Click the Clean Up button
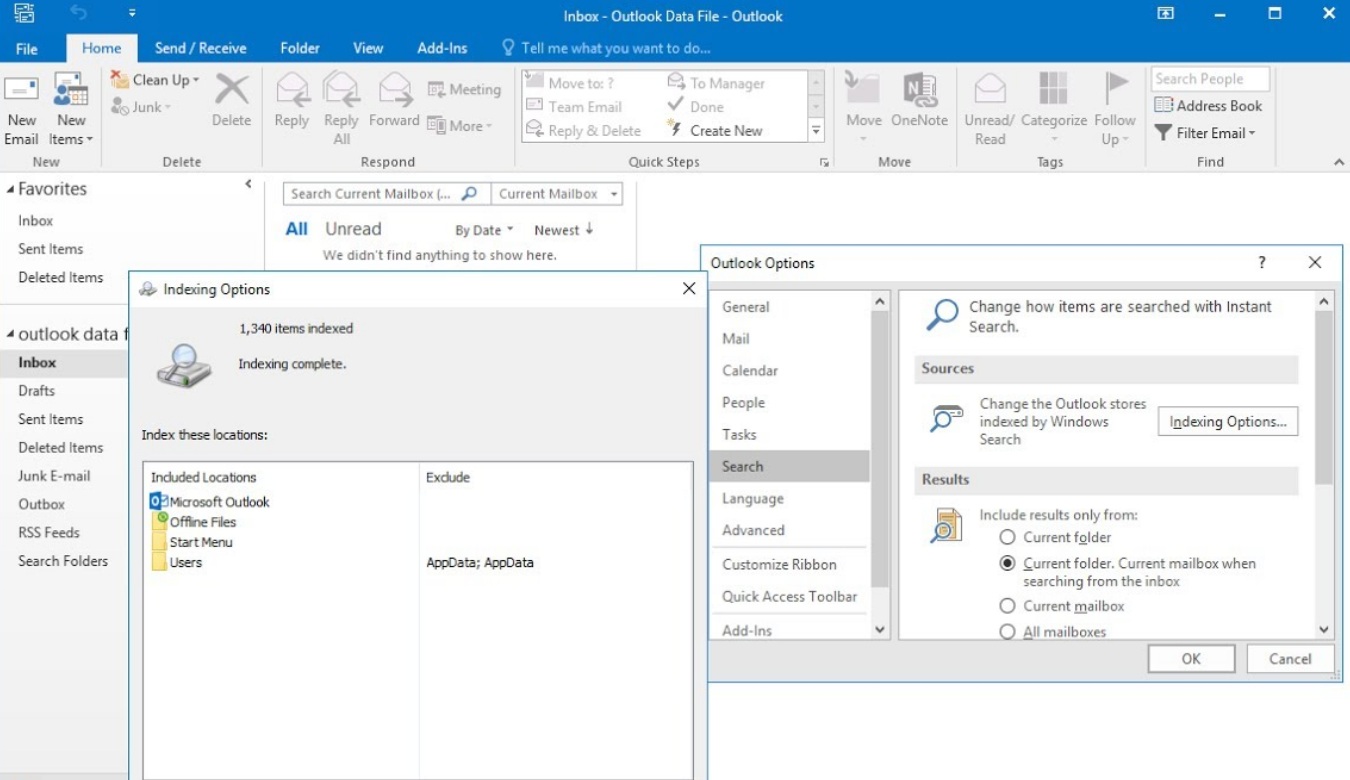This screenshot has height=780, width=1350. (155, 80)
